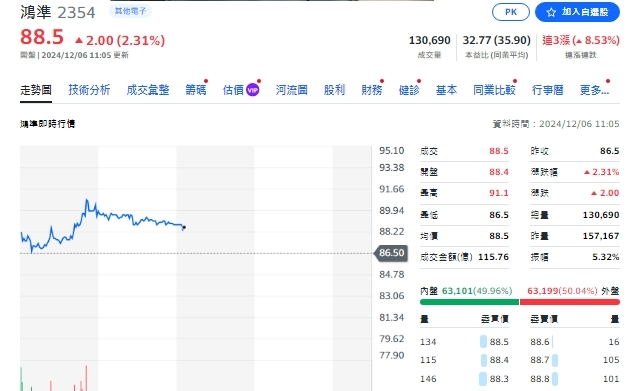Click the PK compare button
This screenshot has height=391, width=628.
[x=511, y=12]
